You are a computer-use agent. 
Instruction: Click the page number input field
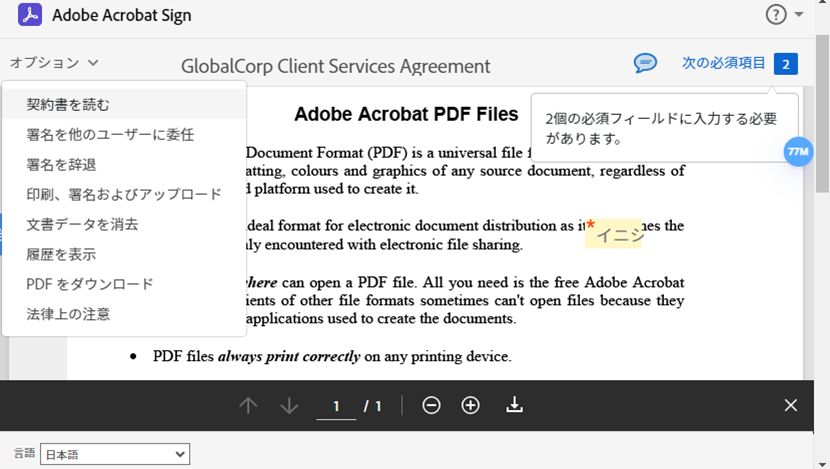[336, 406]
